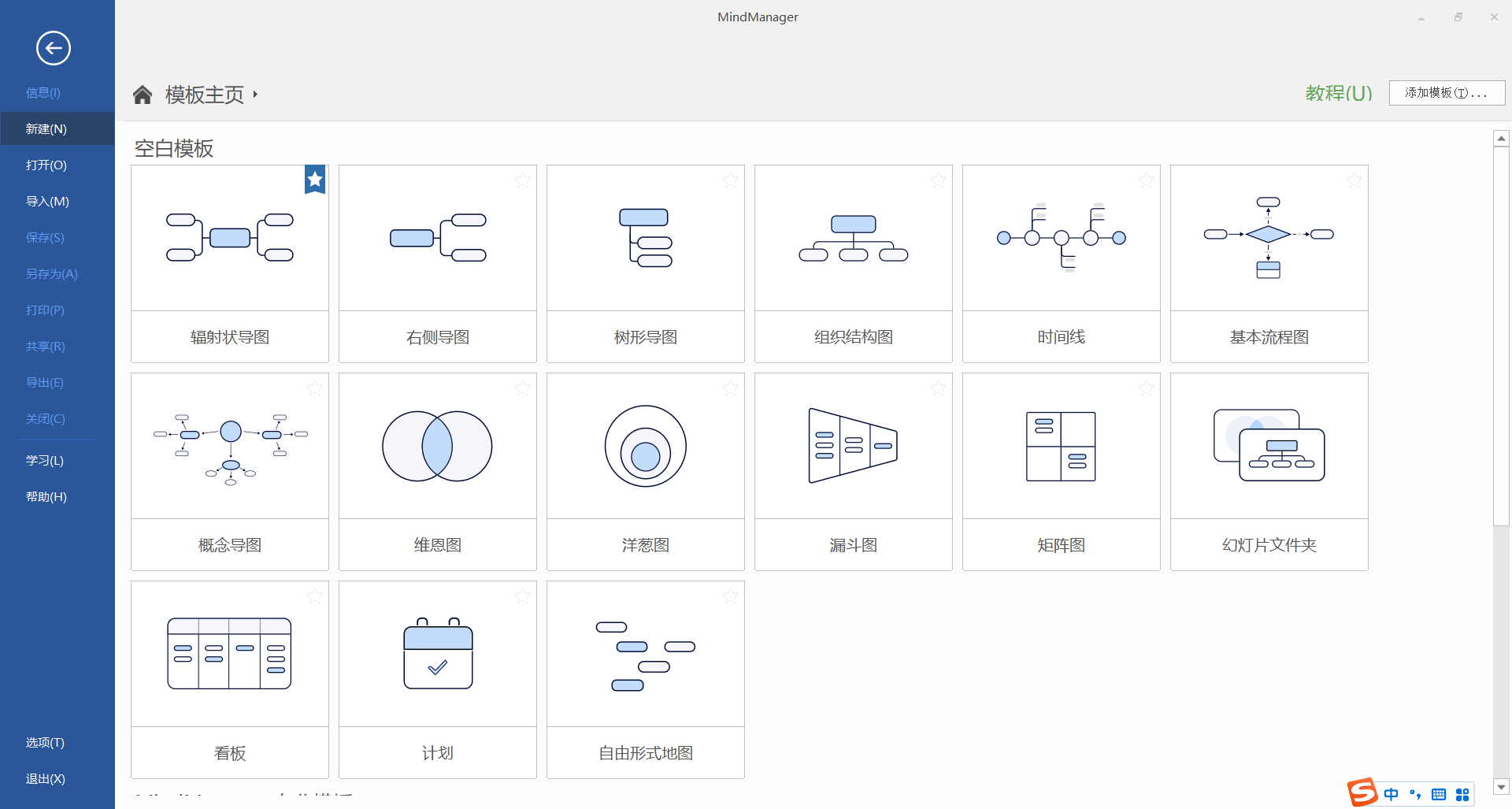Viewport: 1512px width, 809px height.
Task: Open the 辐射状导图 template thumbnail
Action: (230, 237)
